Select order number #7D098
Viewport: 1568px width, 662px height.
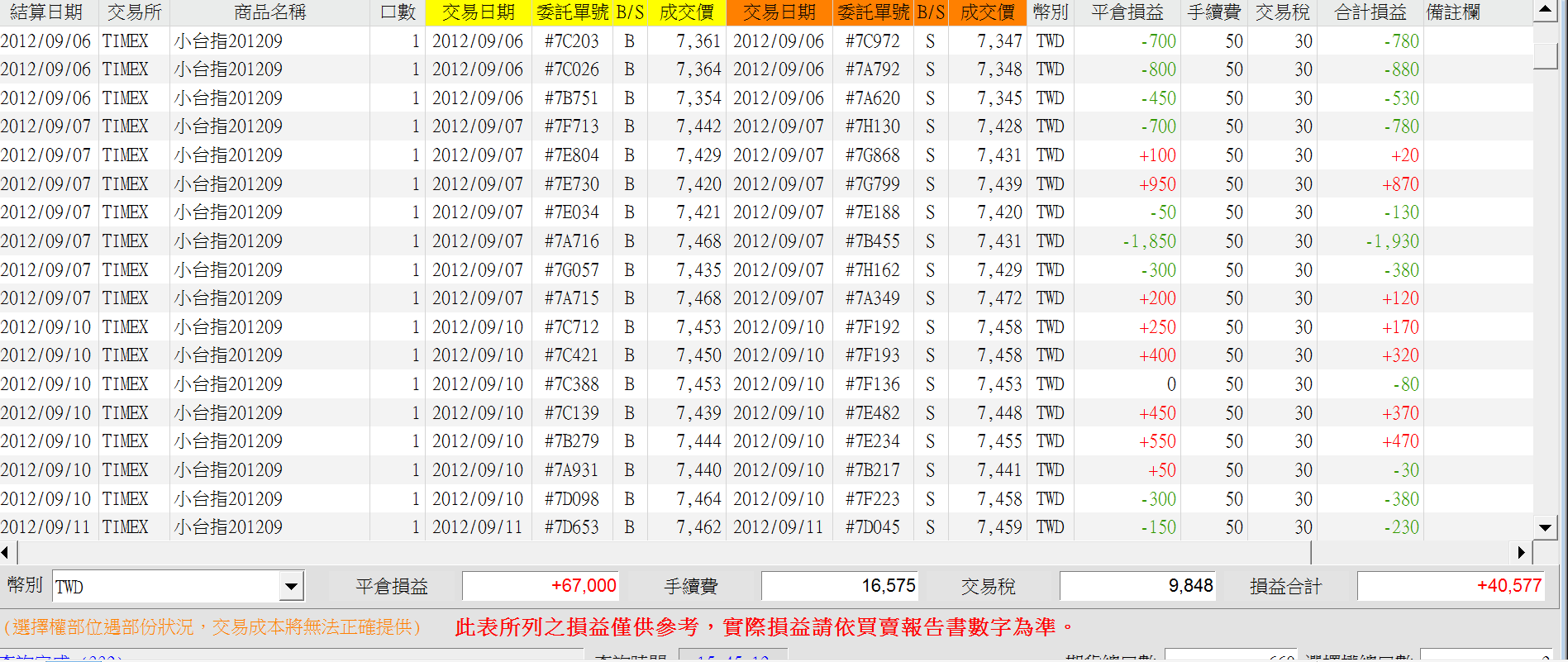coord(571,499)
